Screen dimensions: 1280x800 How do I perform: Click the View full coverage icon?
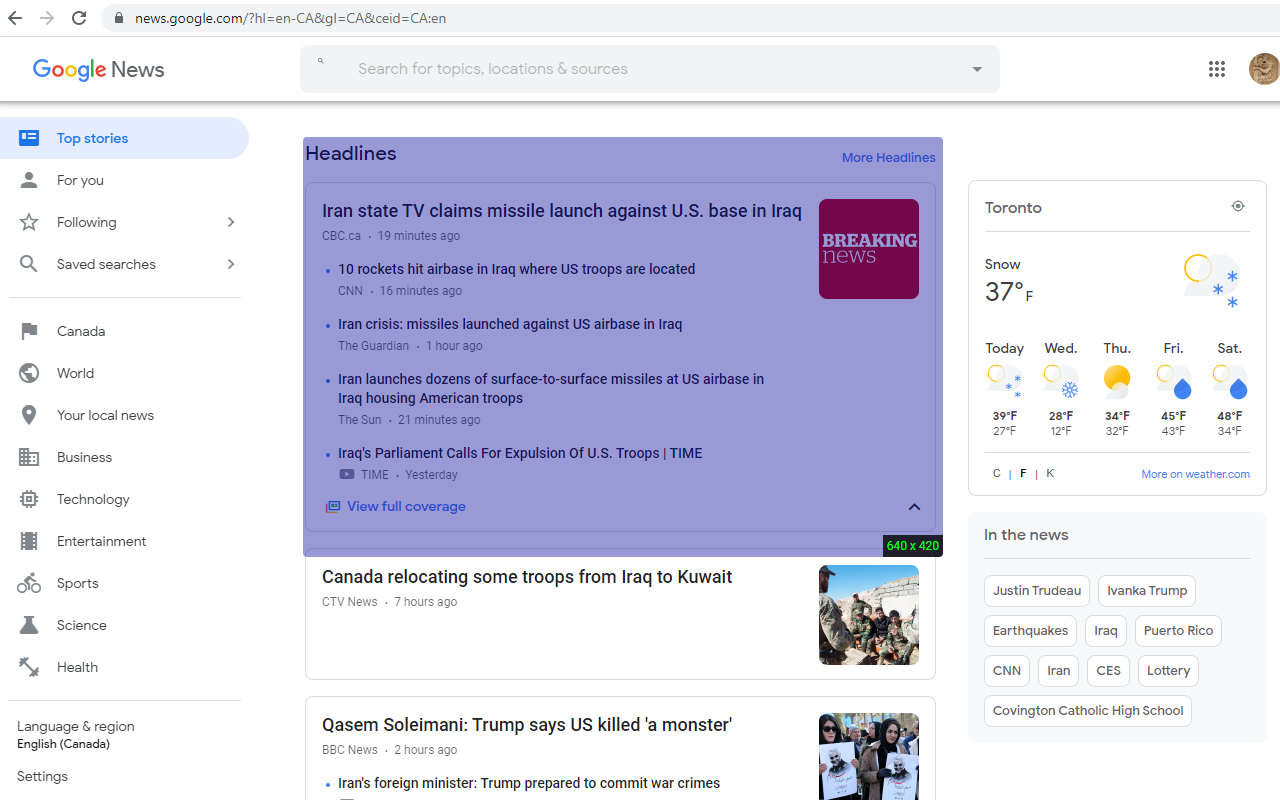[333, 507]
